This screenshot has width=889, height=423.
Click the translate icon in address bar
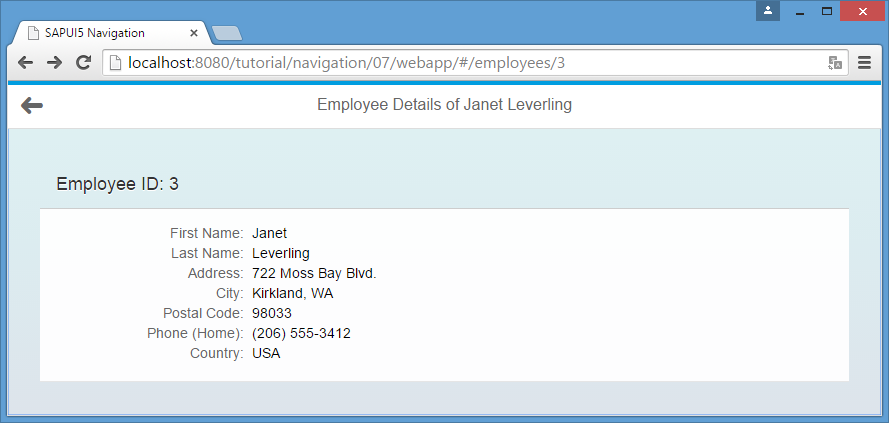pyautogui.click(x=835, y=63)
